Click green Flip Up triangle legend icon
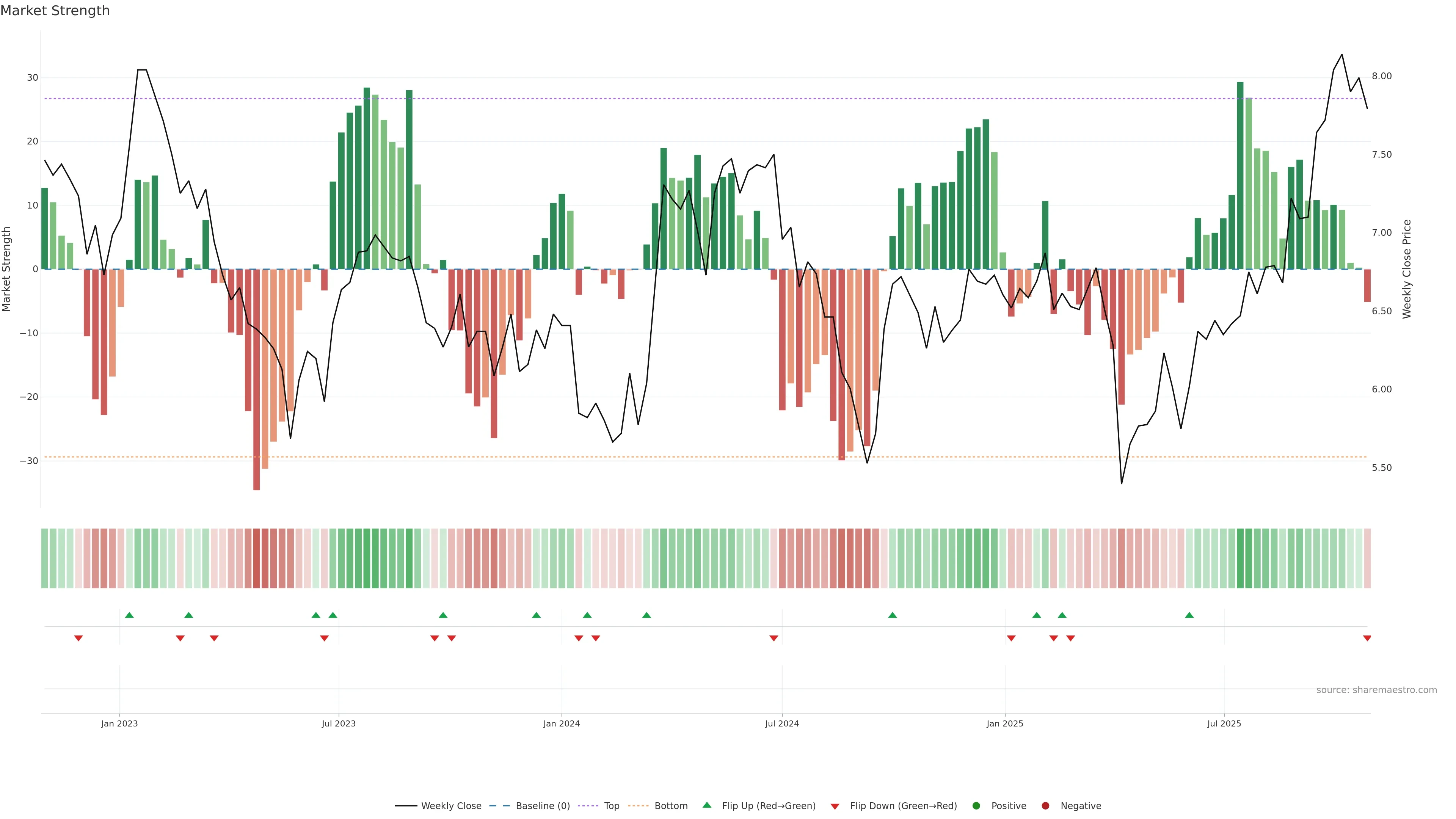The width and height of the screenshot is (1456, 819). (706, 805)
